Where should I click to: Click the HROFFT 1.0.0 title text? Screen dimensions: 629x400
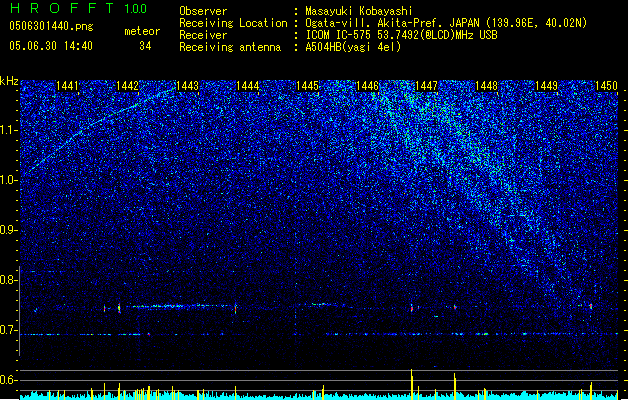79,8
